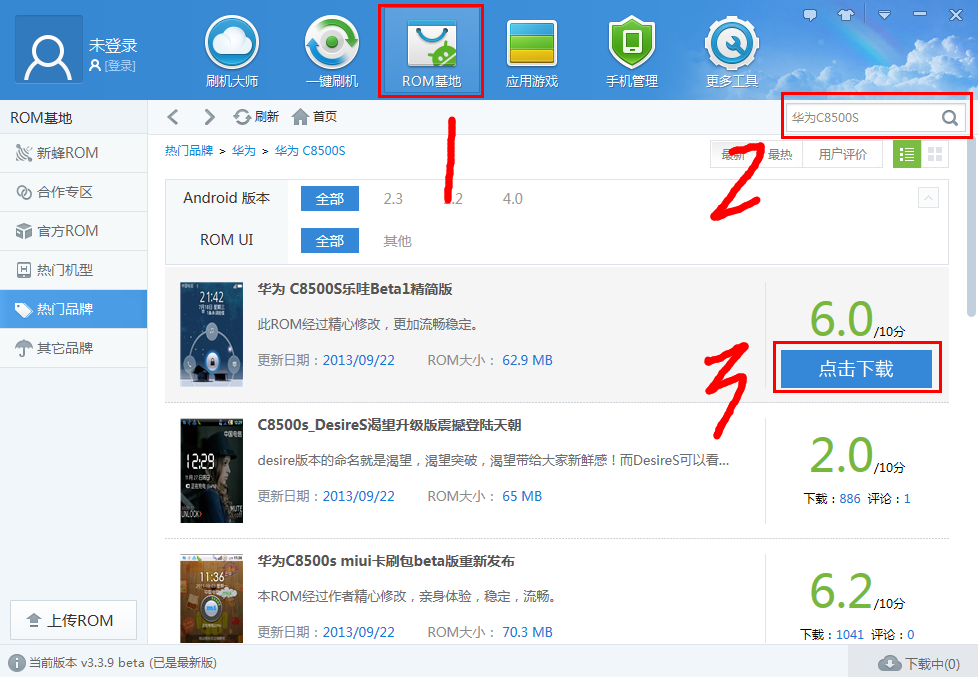Click the 华为 breadcrumb link
Screen dimensions: 978x677
tap(244, 150)
